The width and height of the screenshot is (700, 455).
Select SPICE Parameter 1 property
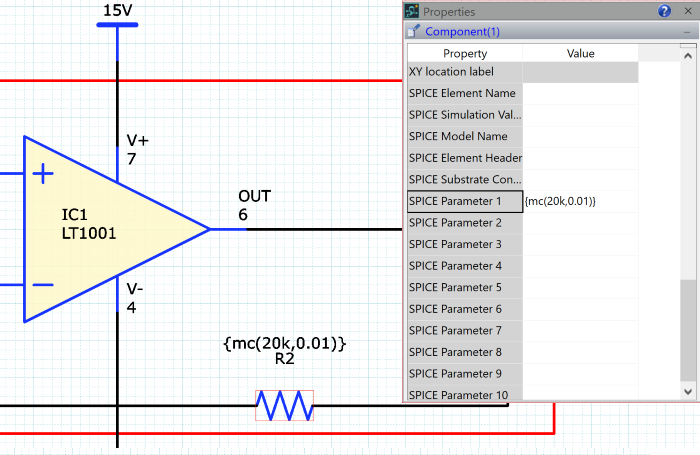[465, 201]
